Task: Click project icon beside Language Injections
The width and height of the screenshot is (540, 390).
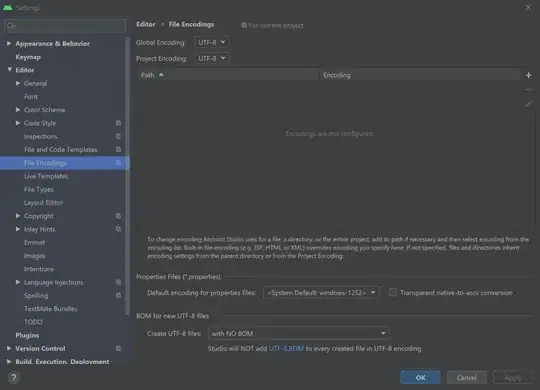Action: tap(118, 282)
